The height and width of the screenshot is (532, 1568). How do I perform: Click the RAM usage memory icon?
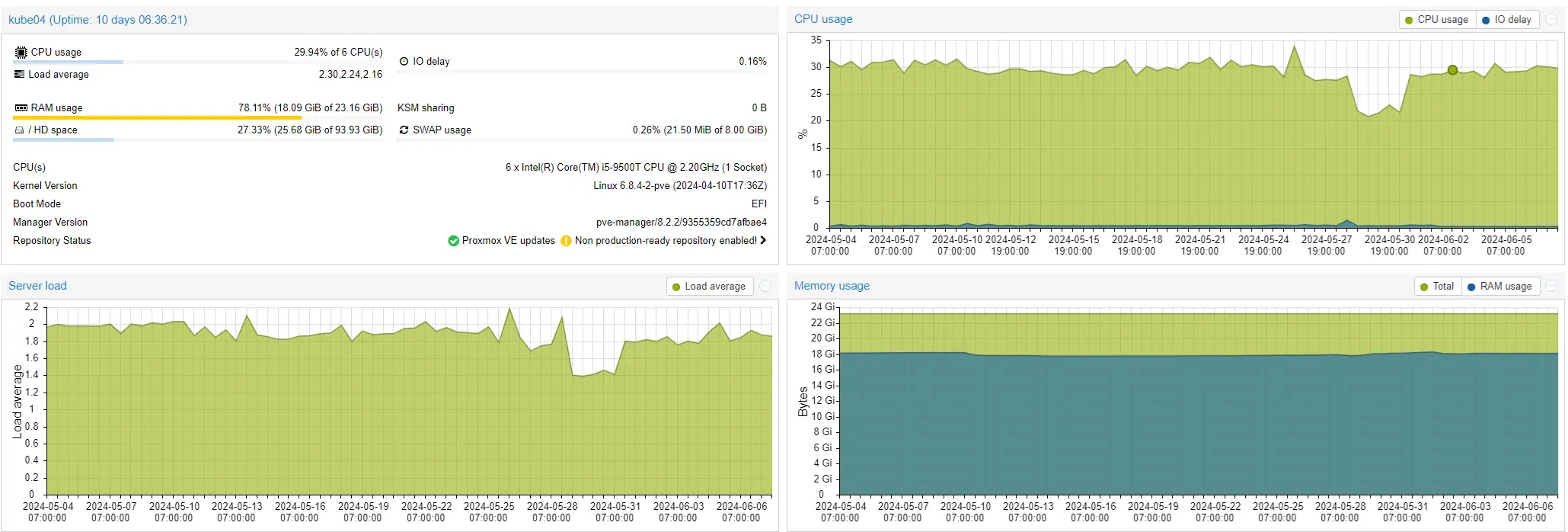tap(21, 108)
